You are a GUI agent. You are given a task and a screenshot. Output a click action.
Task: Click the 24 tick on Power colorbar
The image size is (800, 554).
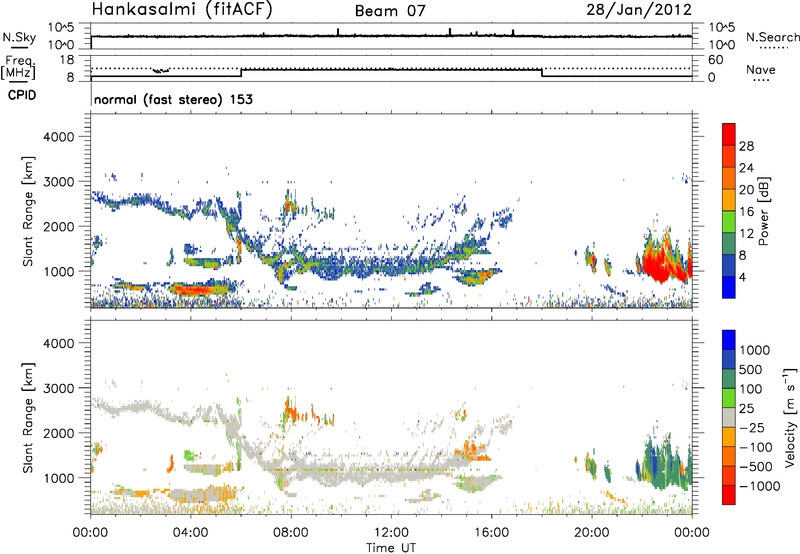[746, 168]
